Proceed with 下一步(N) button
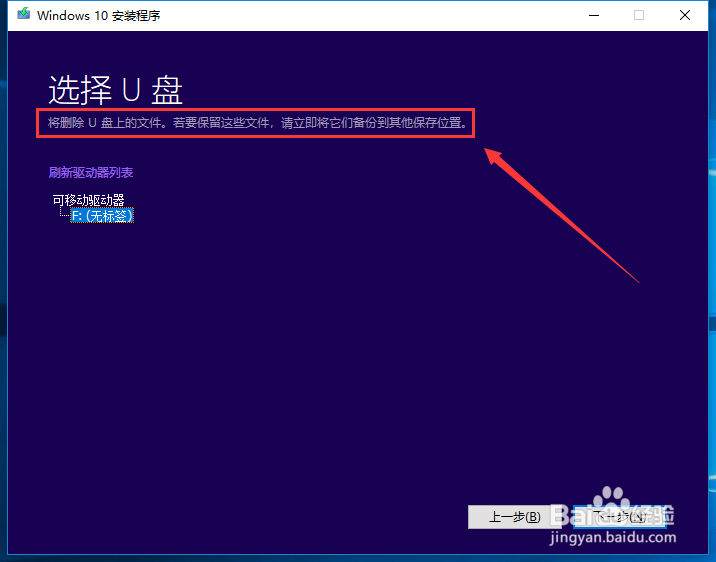716x562 pixels. coord(619,517)
